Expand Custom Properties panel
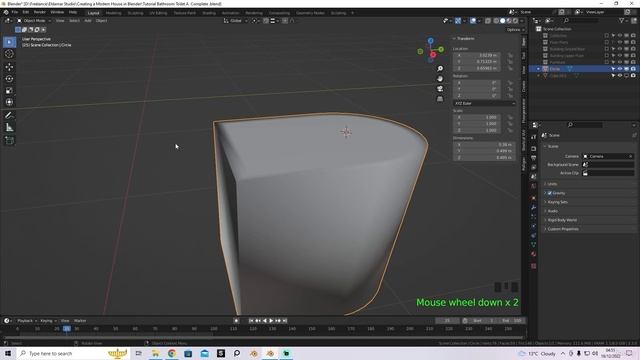Image resolution: width=640 pixels, height=360 pixels. point(562,229)
